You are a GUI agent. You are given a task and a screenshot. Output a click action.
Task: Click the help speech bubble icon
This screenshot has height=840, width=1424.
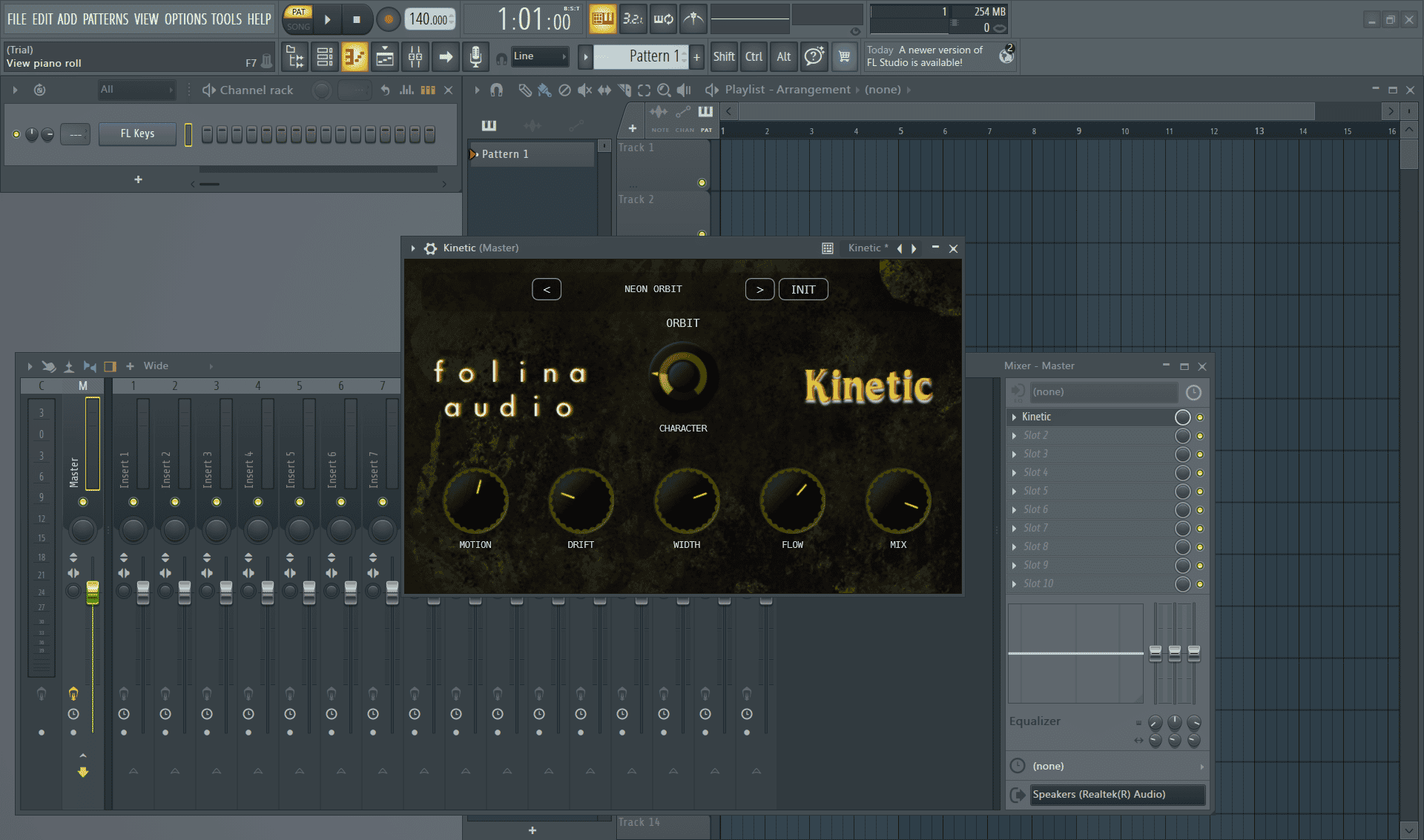[814, 56]
